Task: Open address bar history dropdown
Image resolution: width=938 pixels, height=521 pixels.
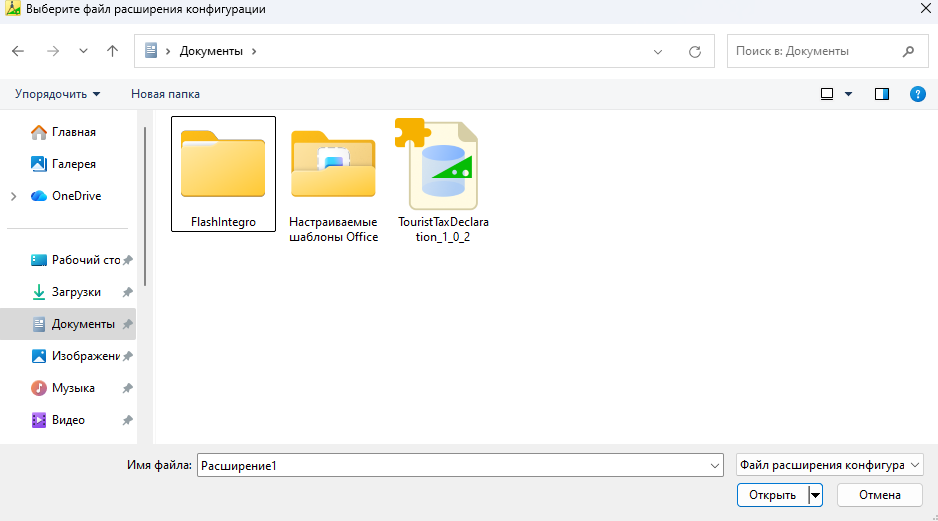Action: (658, 52)
